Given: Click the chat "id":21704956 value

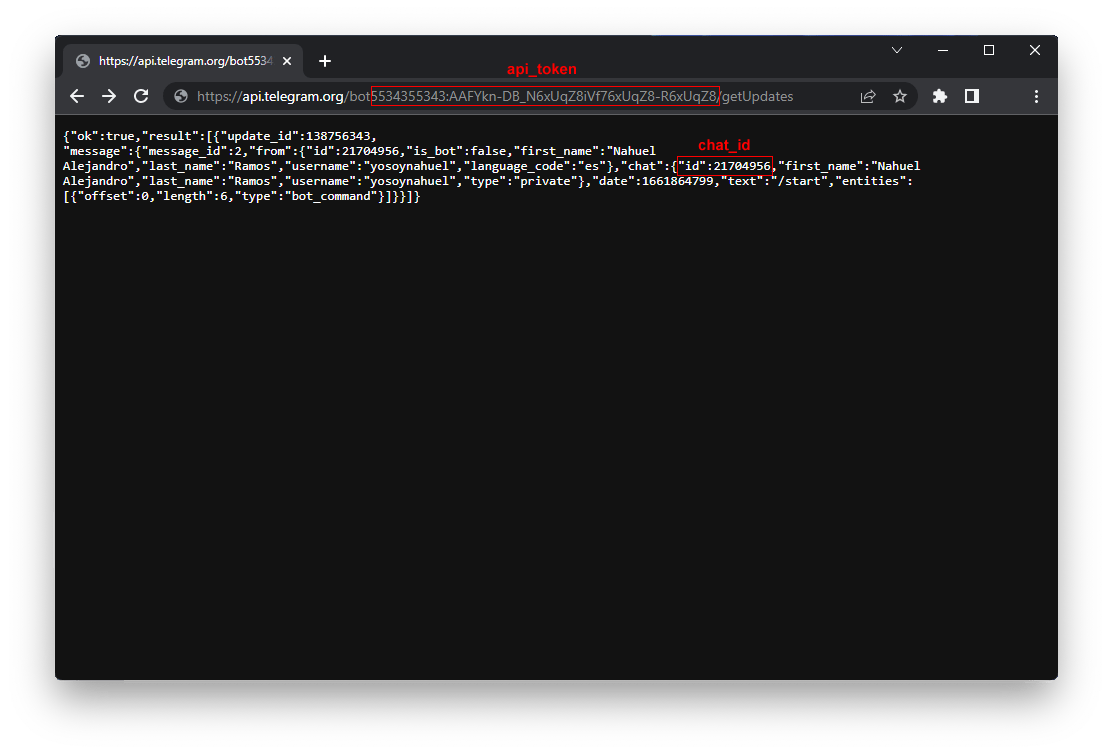Looking at the screenshot, I should [x=724, y=166].
